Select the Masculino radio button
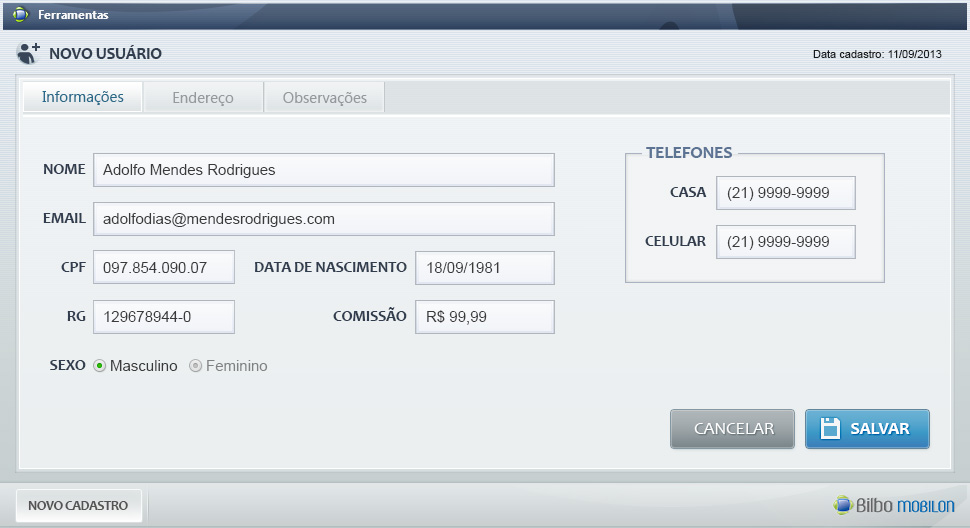Viewport: 970px width, 528px height. coord(99,366)
